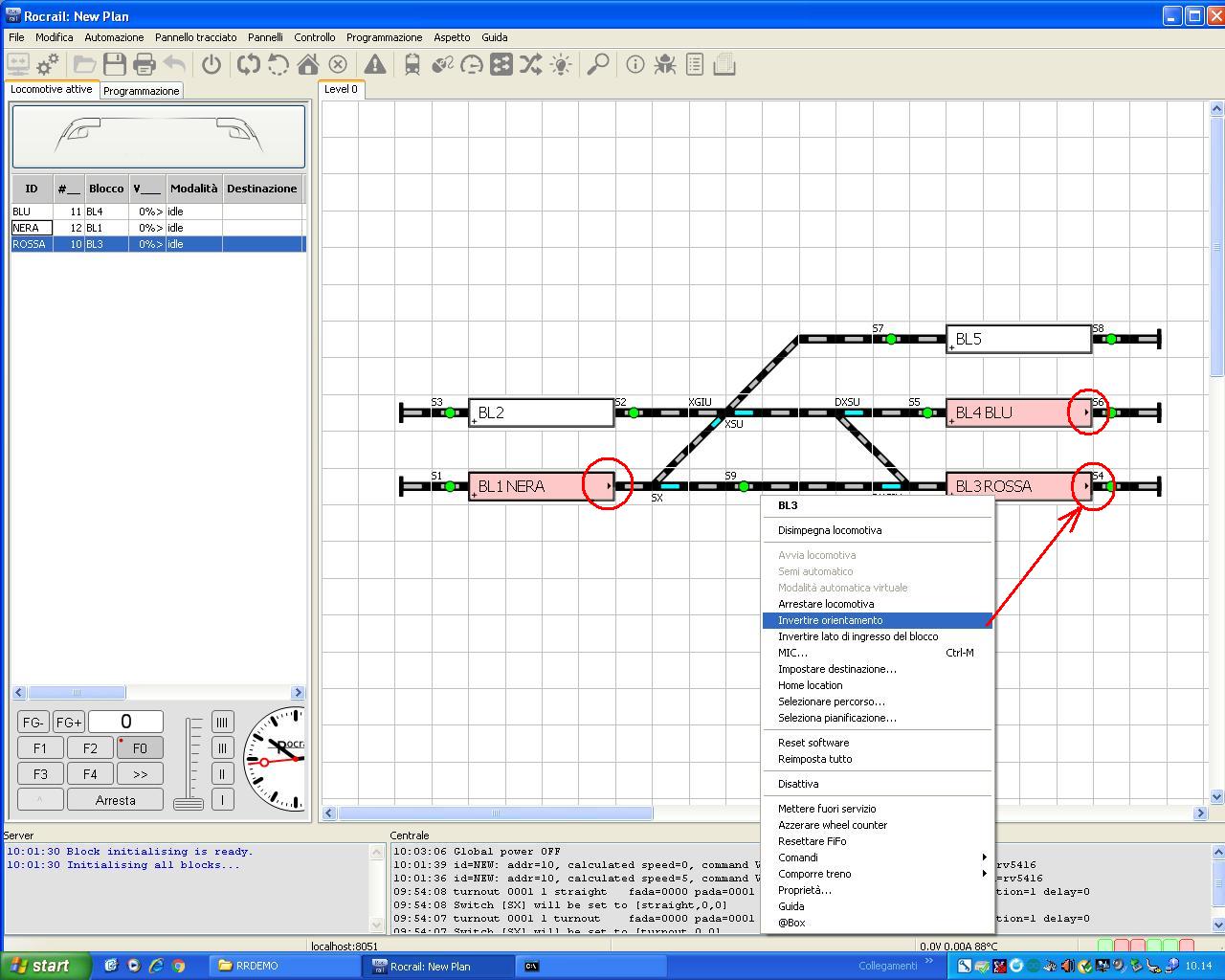
Task: Save plan with the floppy disk icon
Action: click(x=115, y=64)
